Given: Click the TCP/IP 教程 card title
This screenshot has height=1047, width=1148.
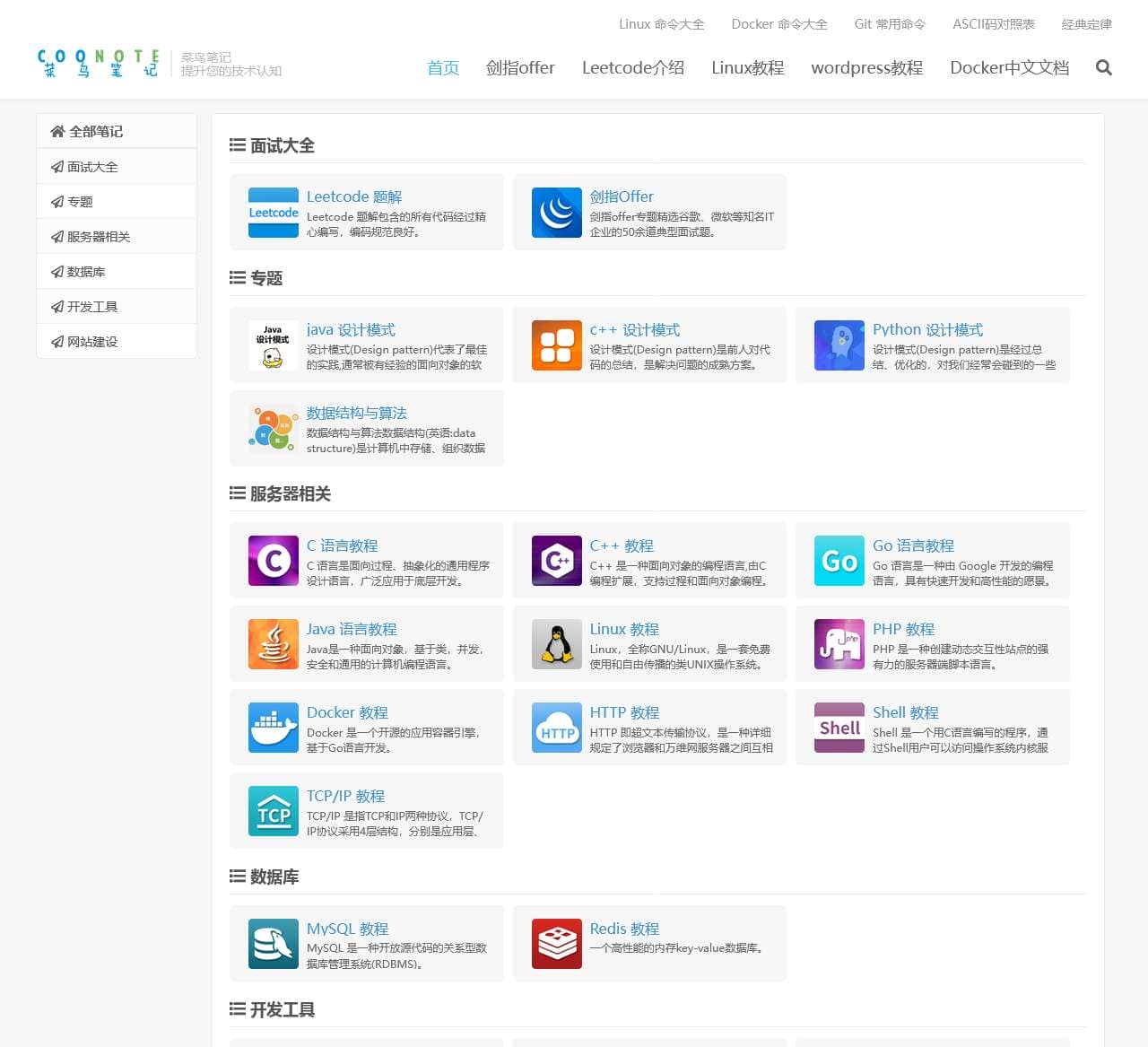Looking at the screenshot, I should [x=345, y=796].
